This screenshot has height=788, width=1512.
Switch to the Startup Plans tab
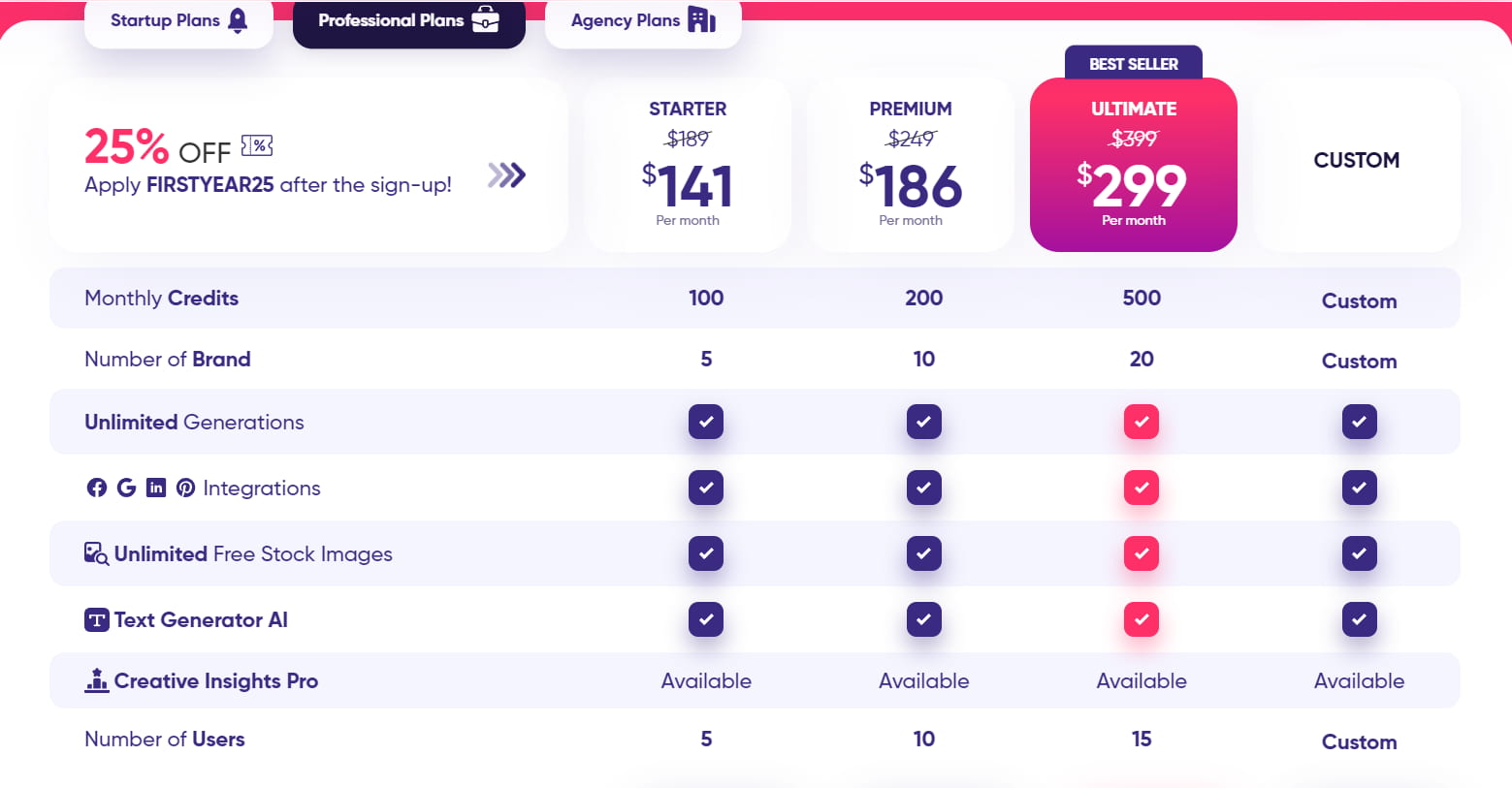pyautogui.click(x=178, y=20)
